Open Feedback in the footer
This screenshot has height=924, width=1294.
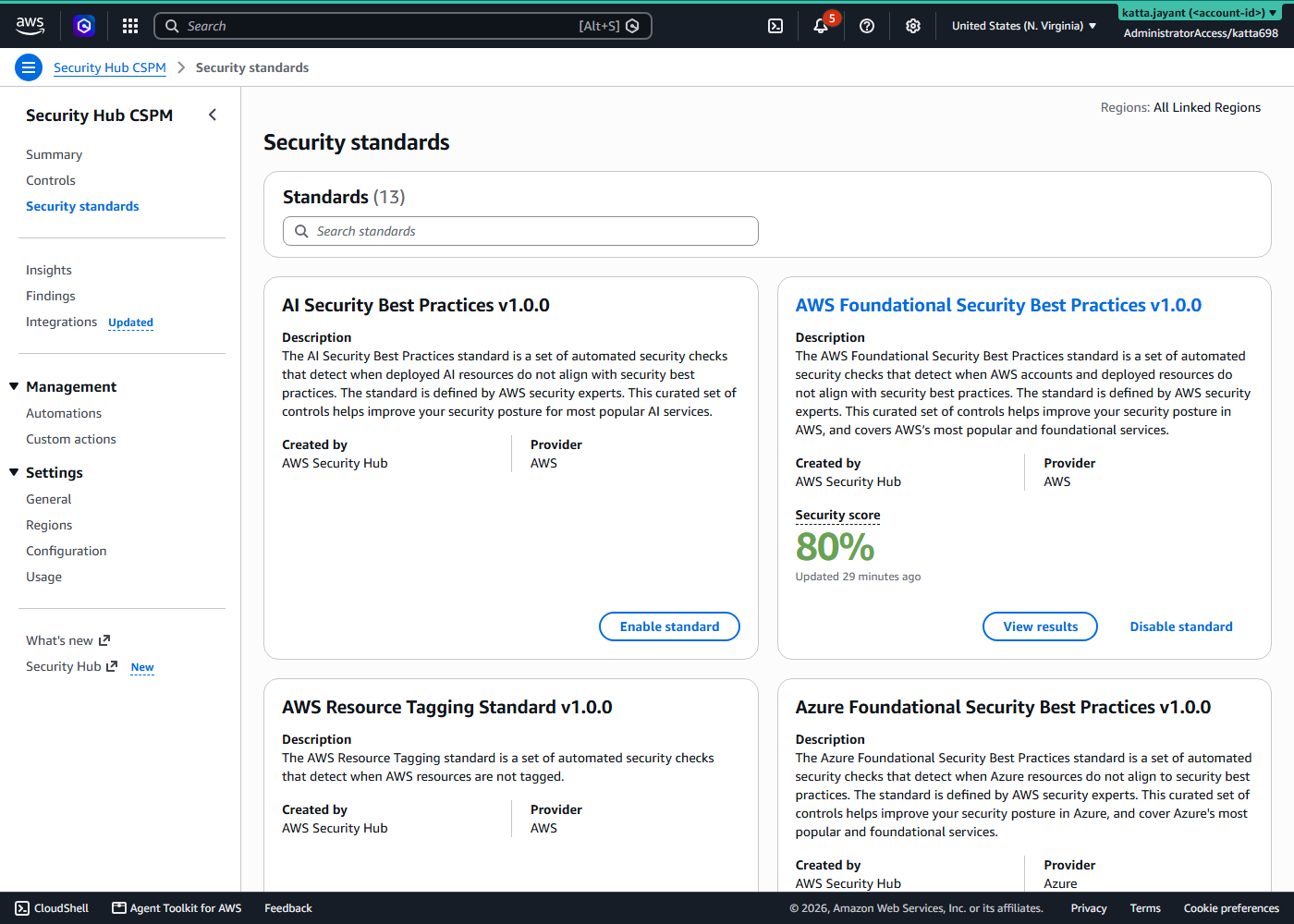click(x=288, y=908)
